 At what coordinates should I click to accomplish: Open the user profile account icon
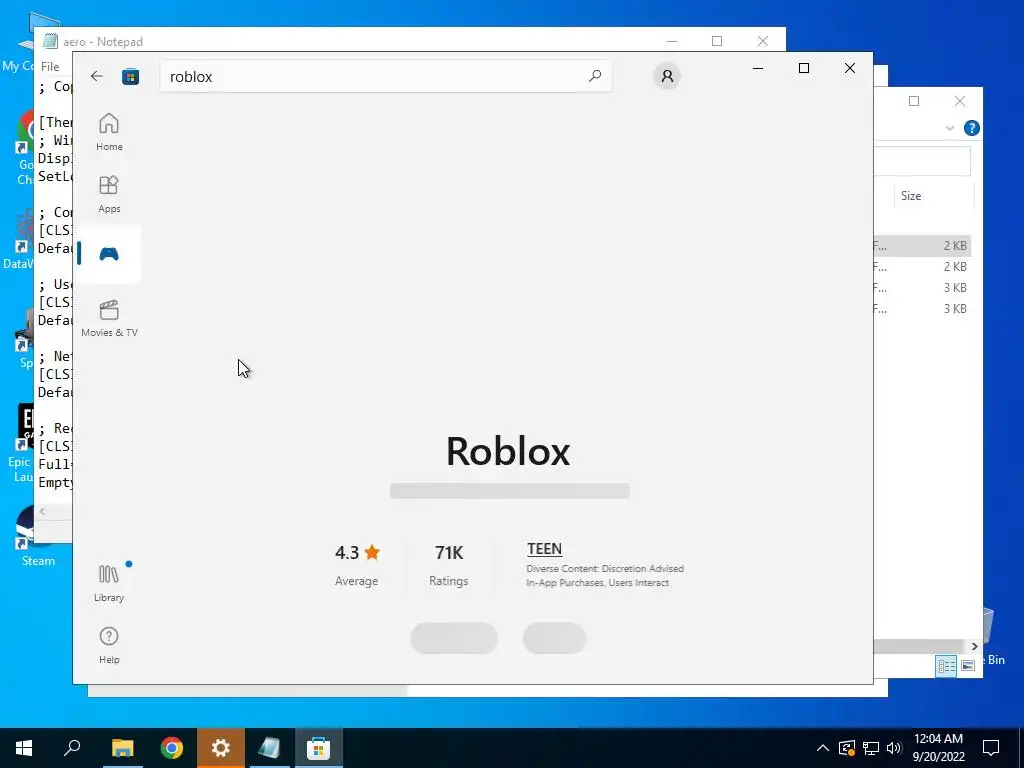667,76
